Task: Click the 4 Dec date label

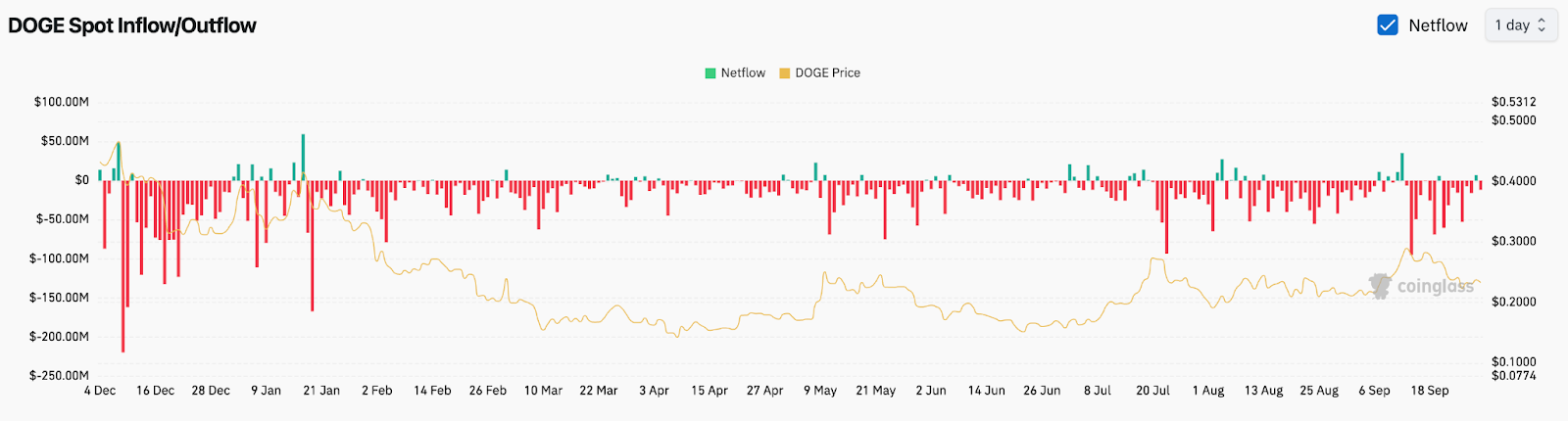Action: click(100, 391)
